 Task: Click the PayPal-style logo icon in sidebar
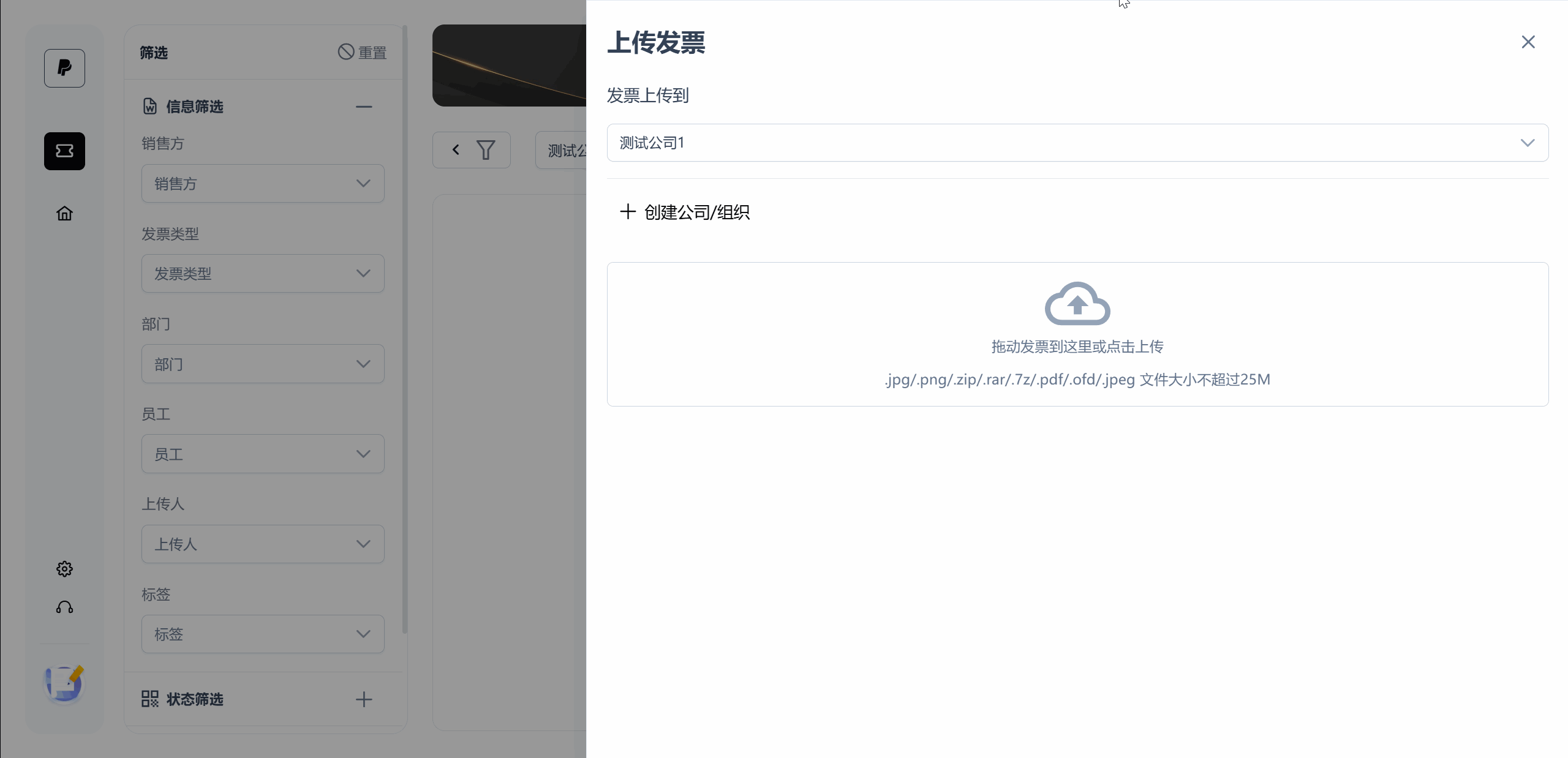(x=64, y=68)
